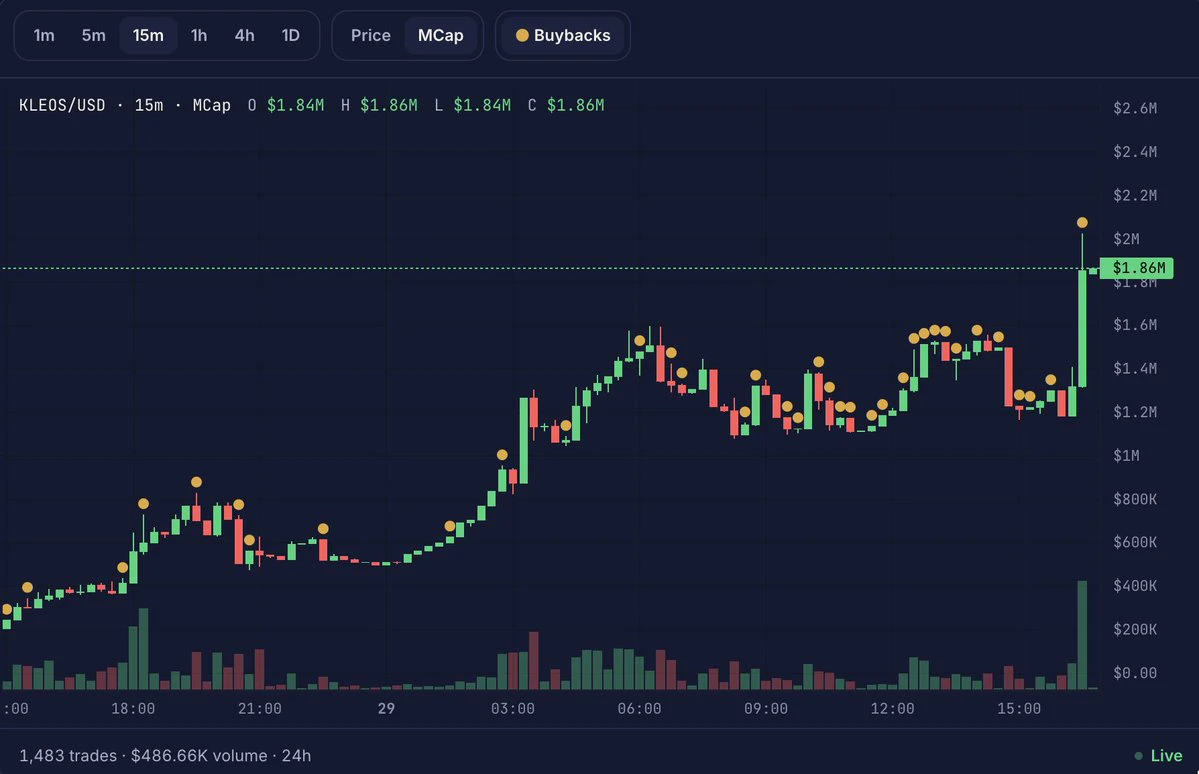The image size is (1199, 774).
Task: Click the $1.4M axis label
Action: tap(1135, 369)
